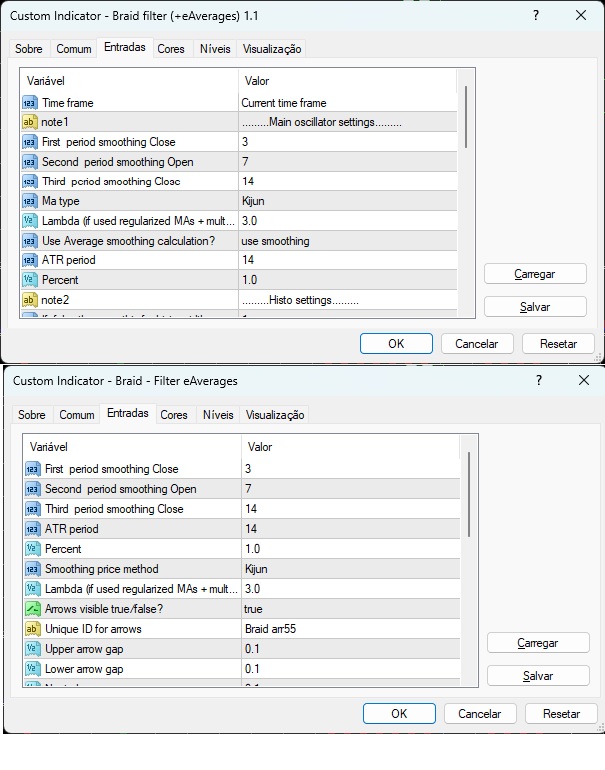Open the 'Current time frame' value dropdown
This screenshot has height=770, width=605.
347,103
